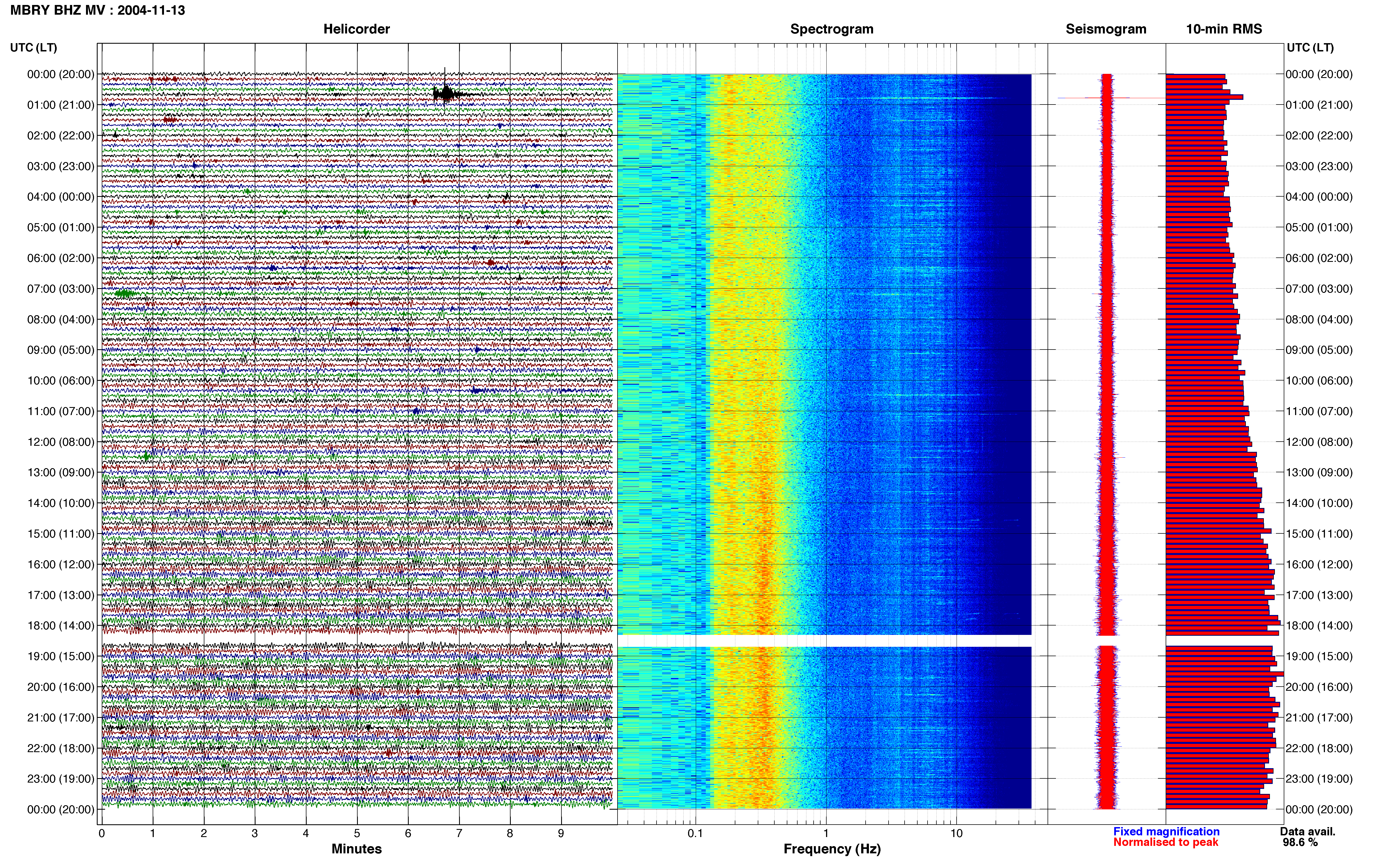This screenshot has width=1388, height=868.
Task: Click the Minutes axis label under the helicorder
Action: click(356, 848)
